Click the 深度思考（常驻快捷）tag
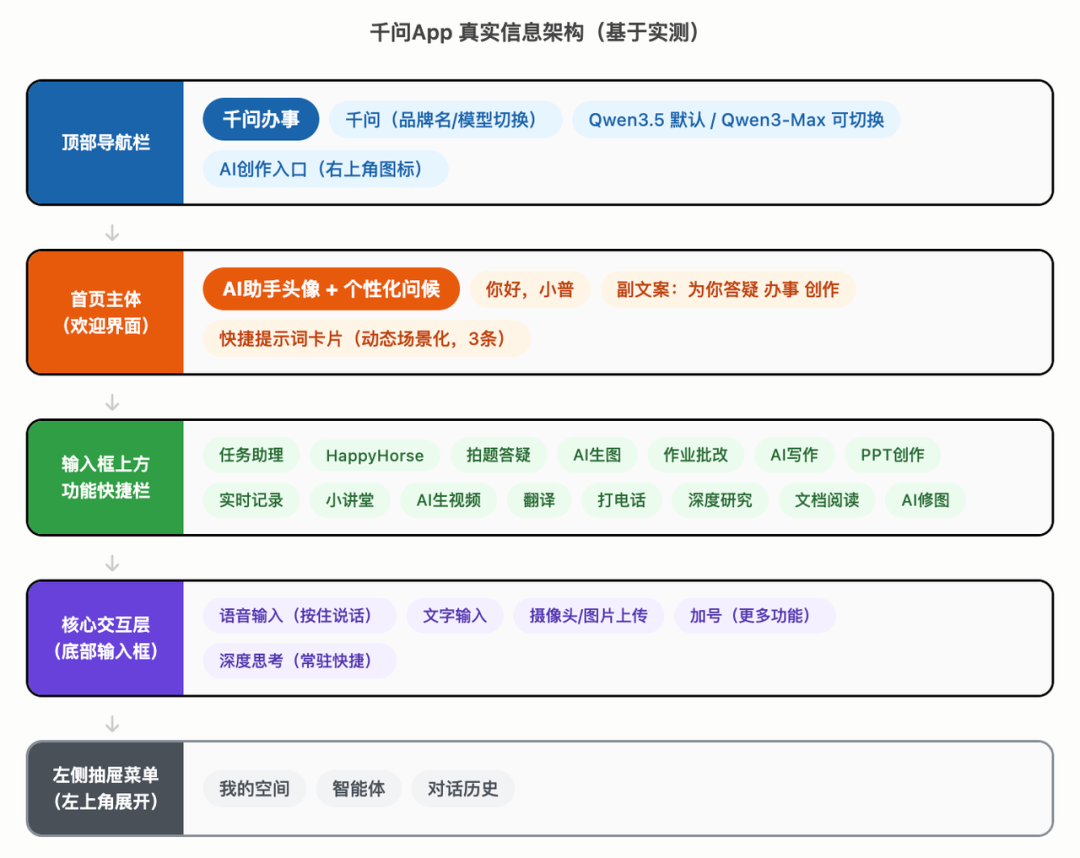The height and width of the screenshot is (858, 1080). pos(300,661)
